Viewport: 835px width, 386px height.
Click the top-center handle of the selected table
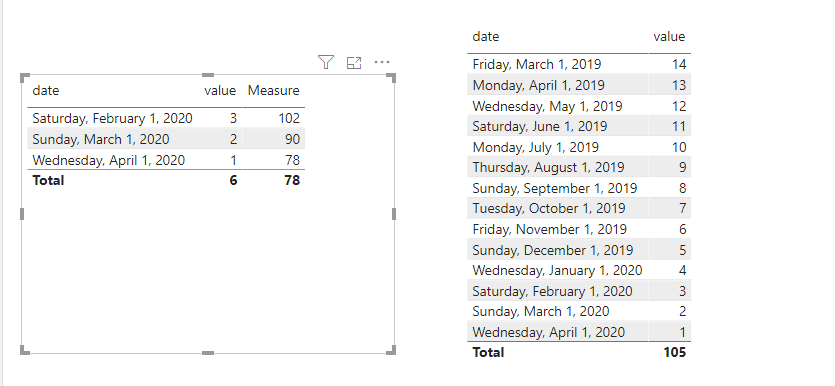pos(208,75)
